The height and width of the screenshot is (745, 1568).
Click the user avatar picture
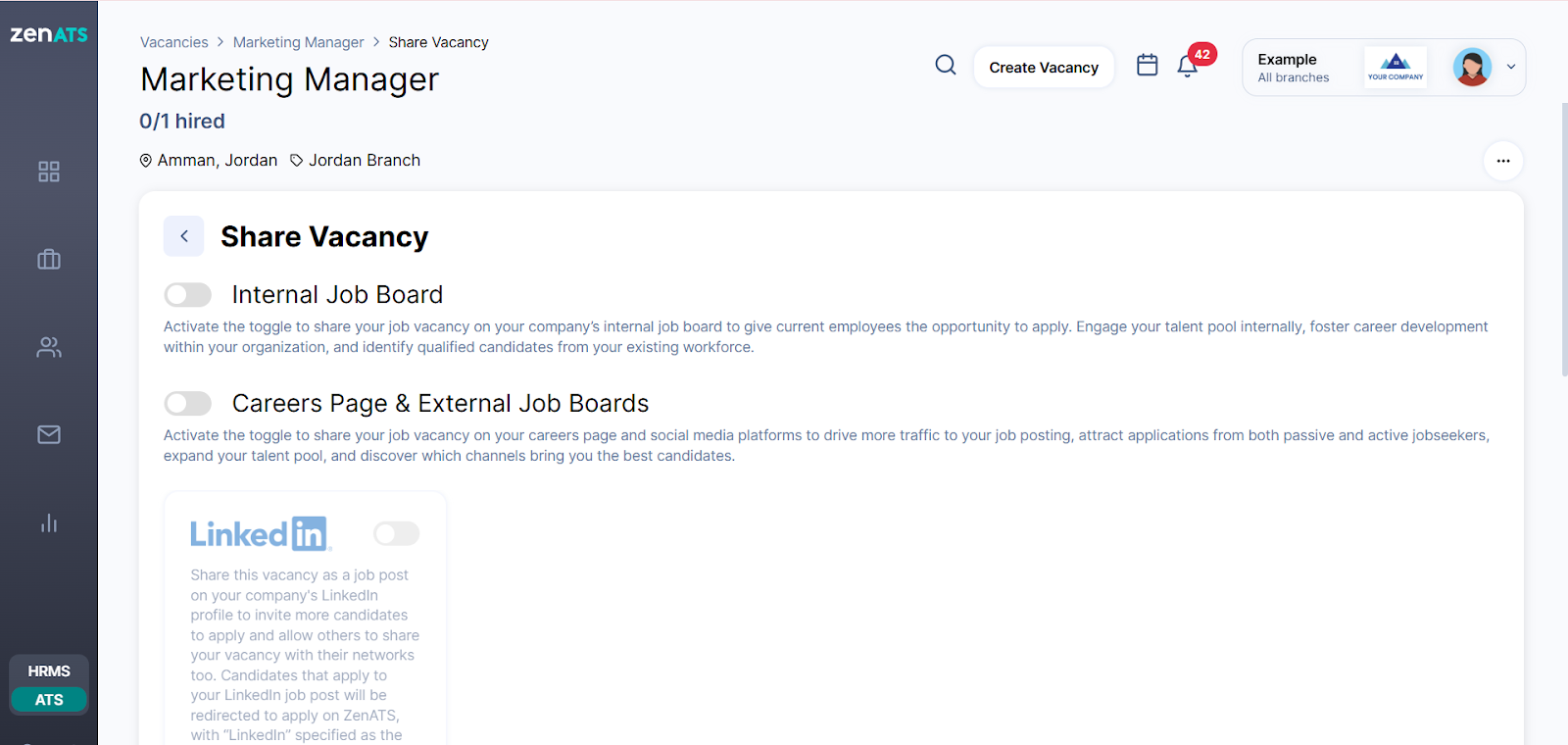coord(1472,67)
